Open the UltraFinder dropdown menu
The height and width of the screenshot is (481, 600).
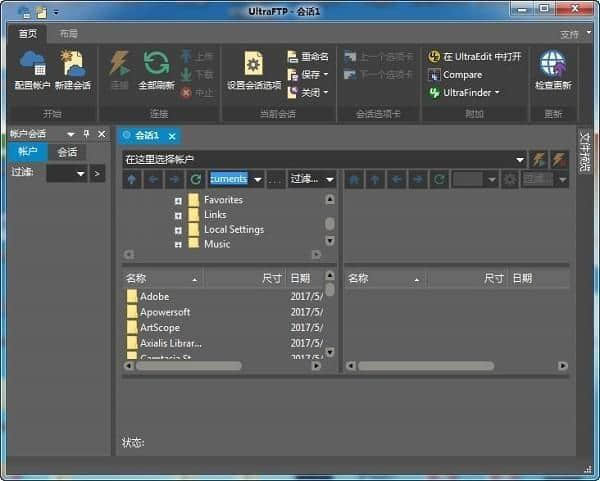tap(497, 93)
